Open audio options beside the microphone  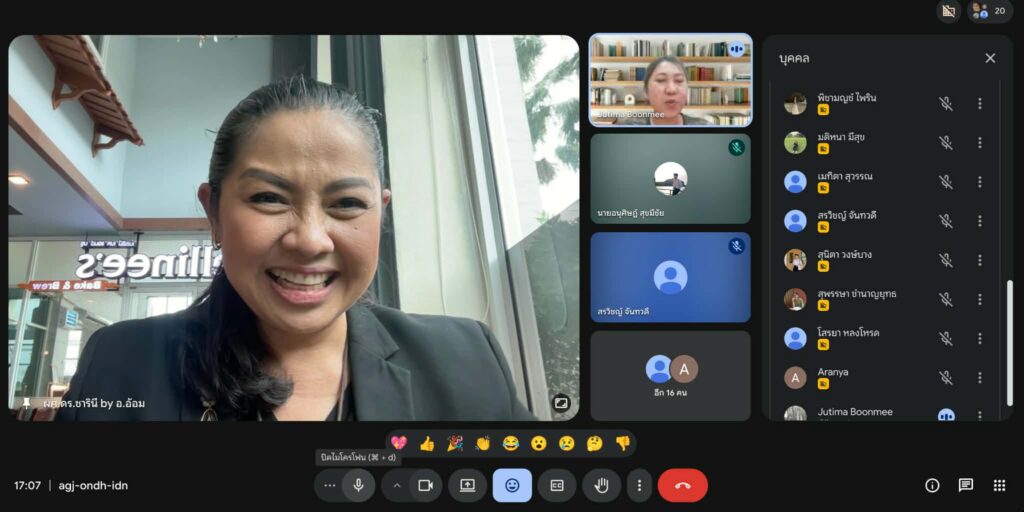pyautogui.click(x=330, y=485)
